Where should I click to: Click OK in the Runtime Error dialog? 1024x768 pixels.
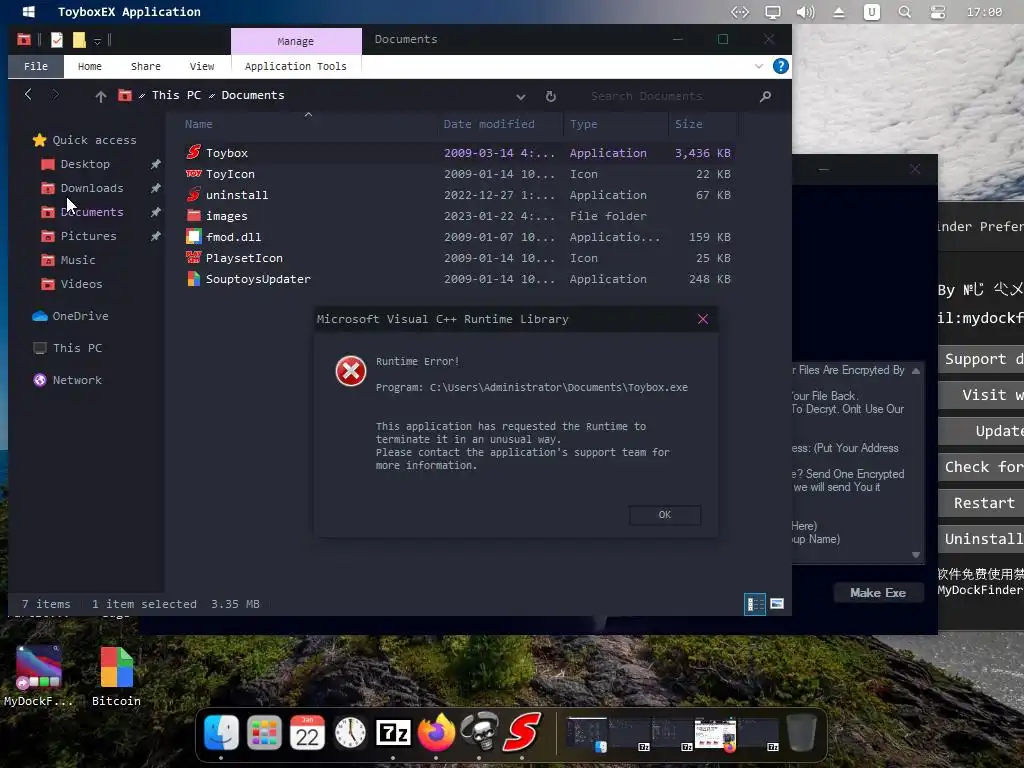(665, 515)
